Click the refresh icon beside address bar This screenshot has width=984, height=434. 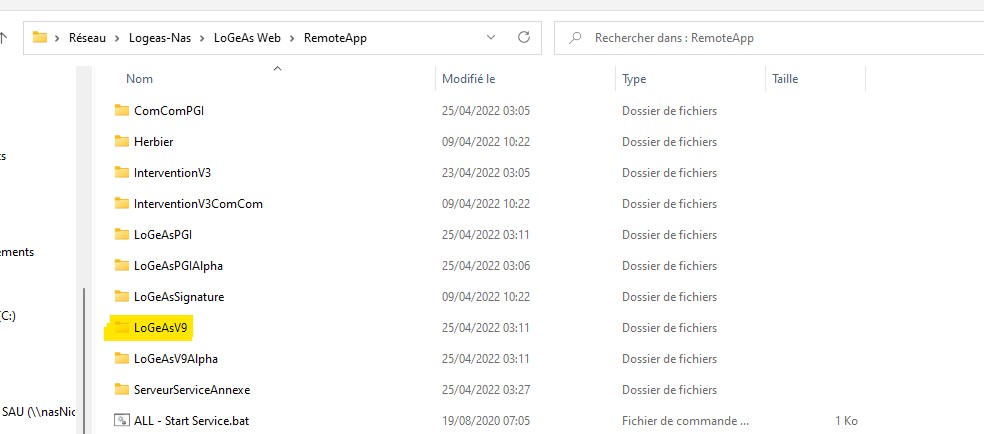tap(523, 38)
